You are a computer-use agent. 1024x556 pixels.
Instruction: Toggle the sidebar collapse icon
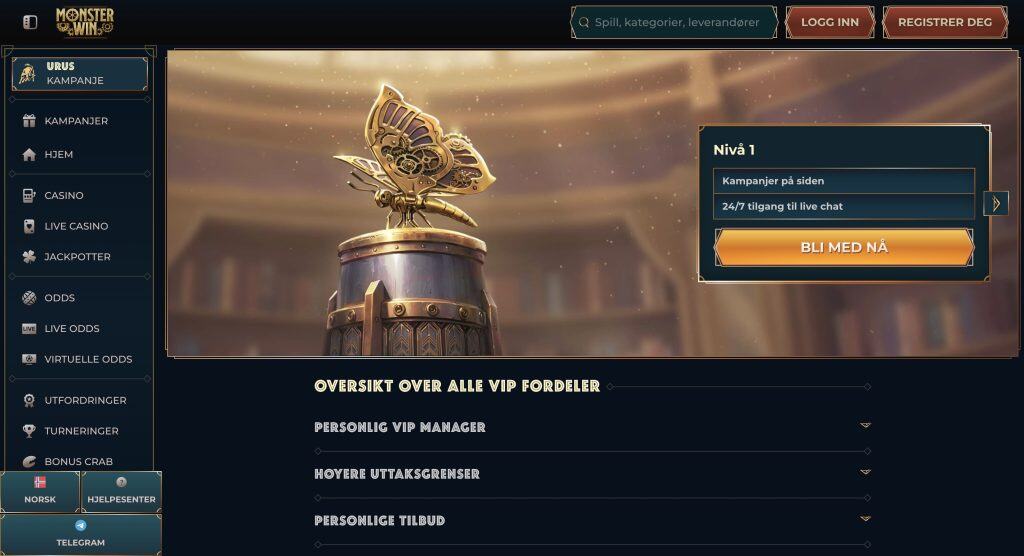click(x=30, y=22)
